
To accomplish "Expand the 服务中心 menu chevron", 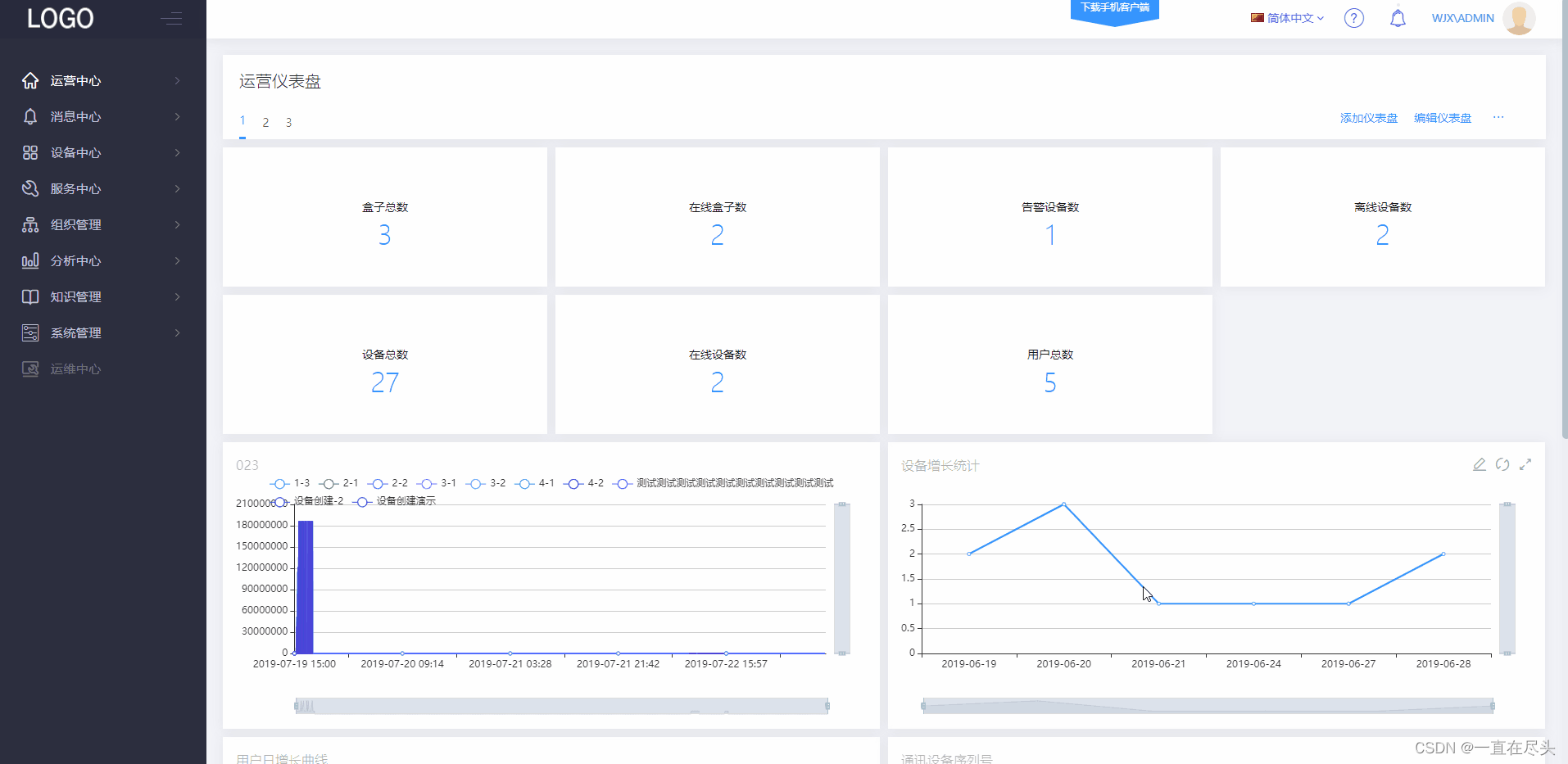I will (x=178, y=188).
